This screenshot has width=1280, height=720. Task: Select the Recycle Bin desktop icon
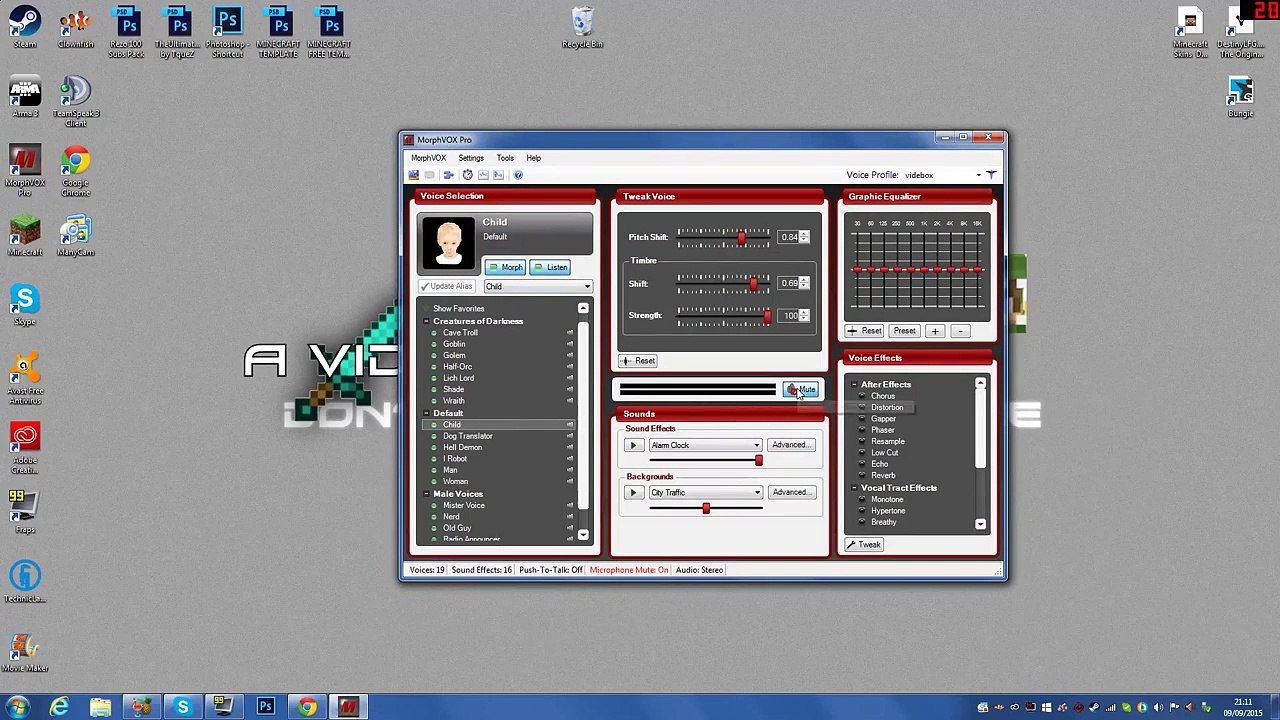coord(582,28)
